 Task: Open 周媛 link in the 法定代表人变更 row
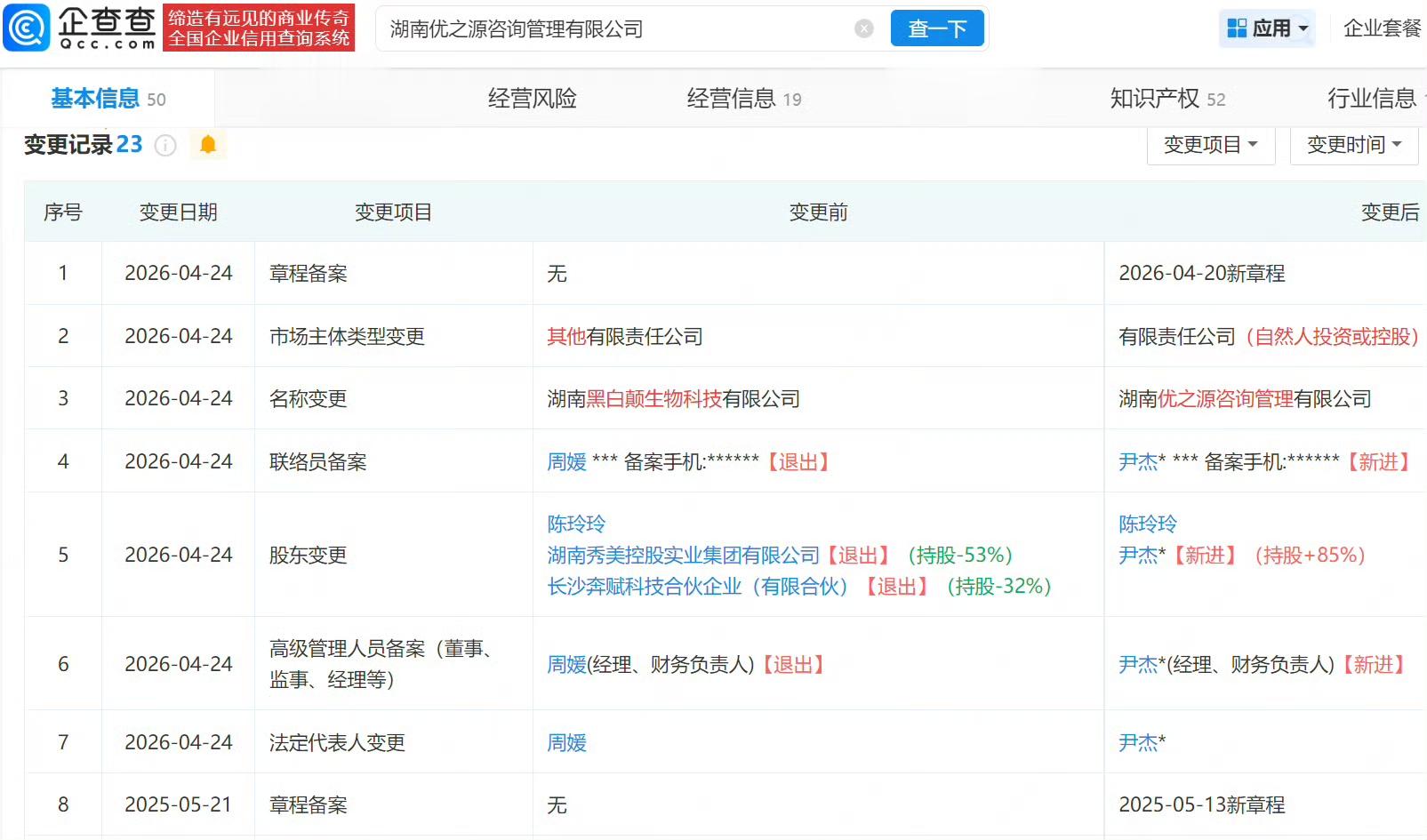[x=567, y=743]
